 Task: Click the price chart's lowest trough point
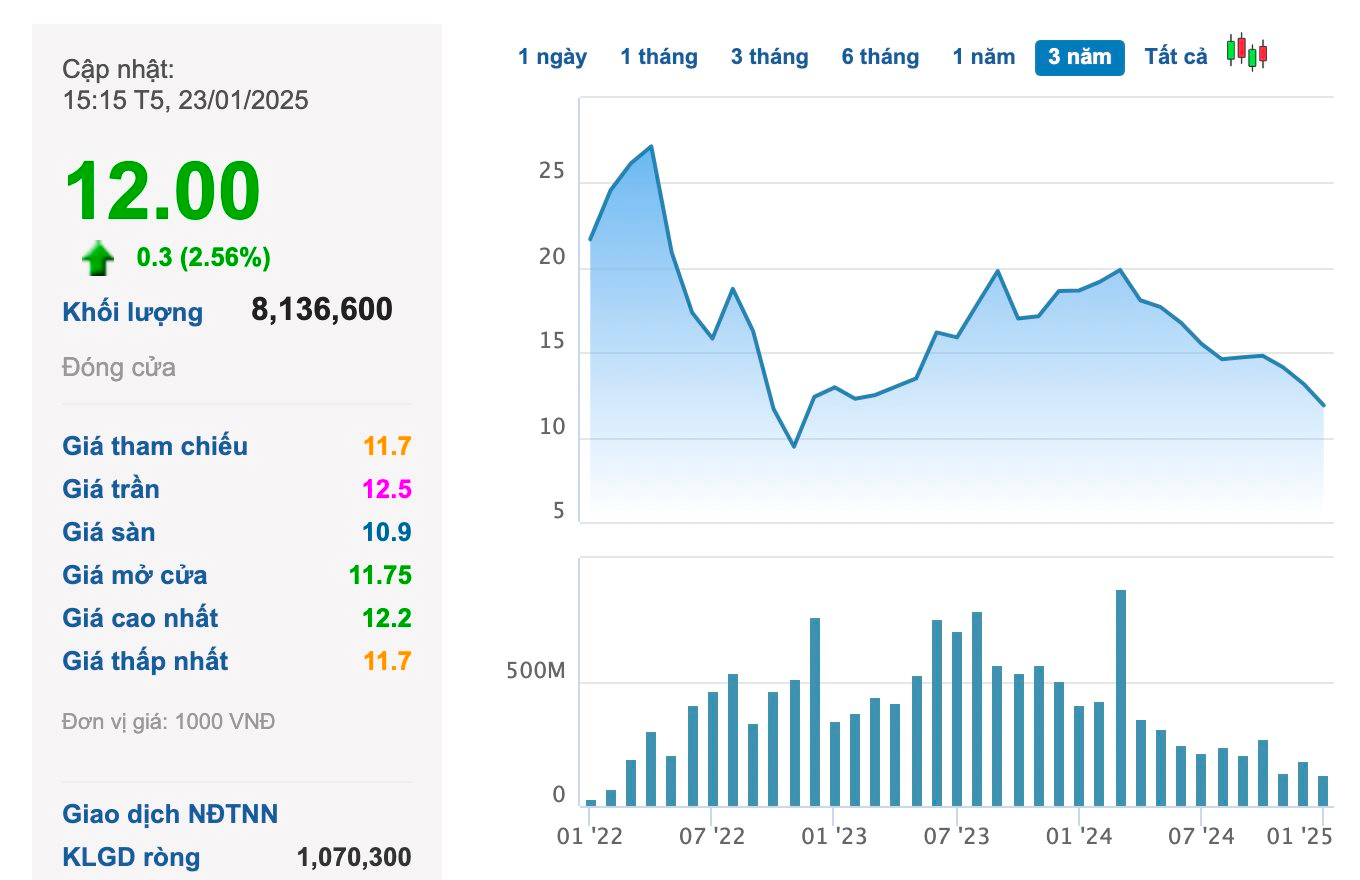click(794, 446)
